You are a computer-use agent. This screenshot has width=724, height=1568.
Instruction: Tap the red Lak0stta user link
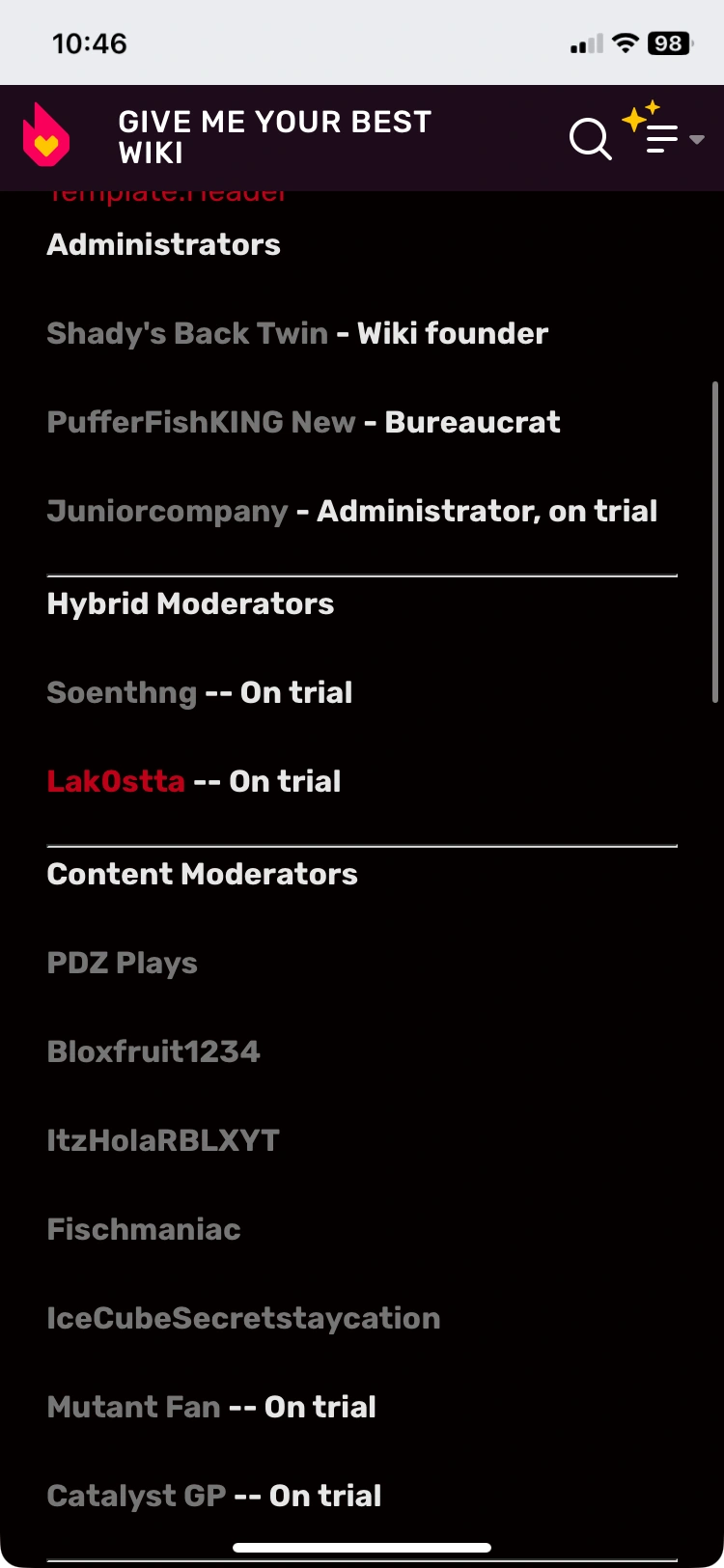[x=116, y=781]
